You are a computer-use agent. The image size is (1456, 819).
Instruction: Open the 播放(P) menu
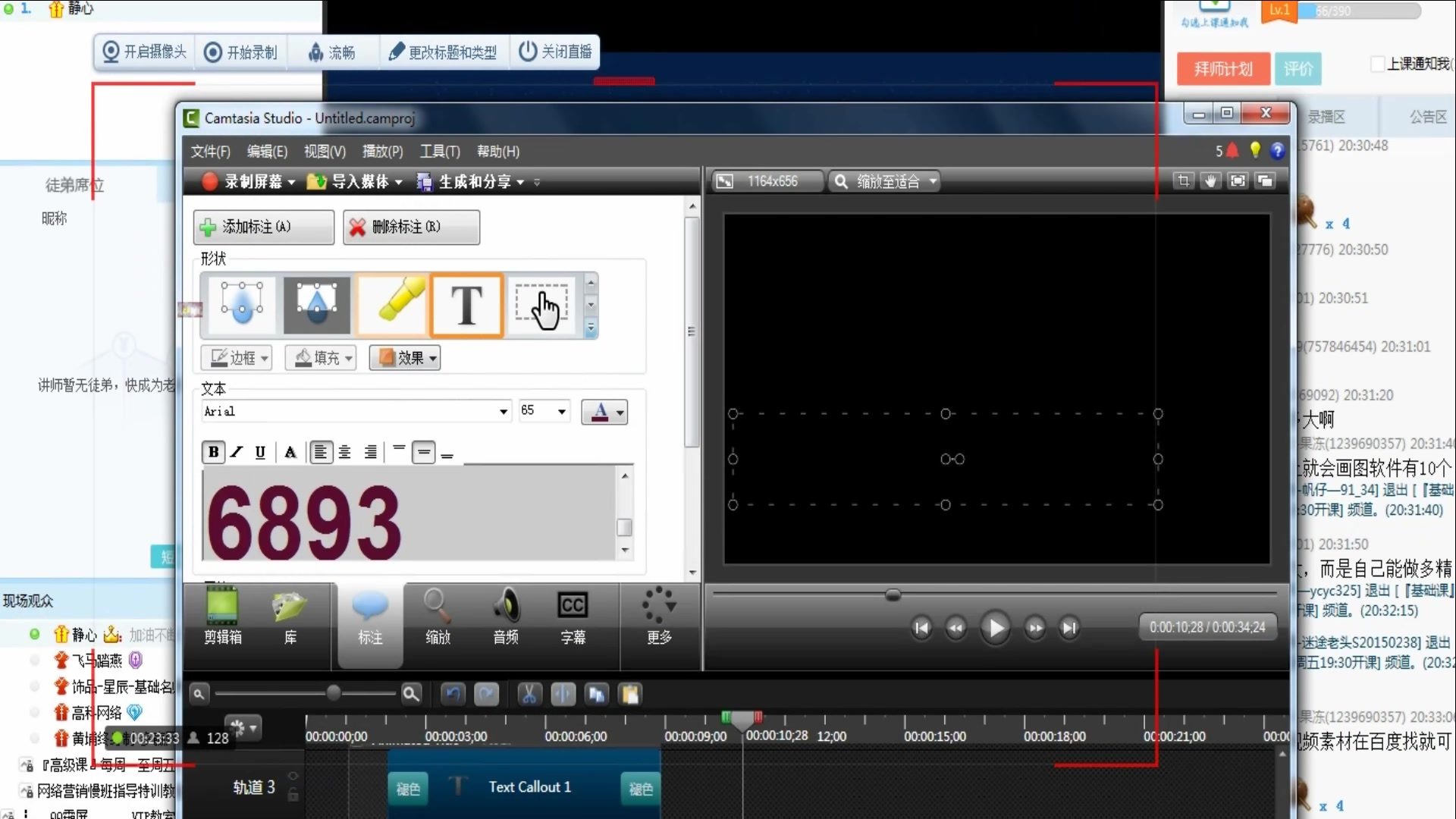[x=382, y=152]
